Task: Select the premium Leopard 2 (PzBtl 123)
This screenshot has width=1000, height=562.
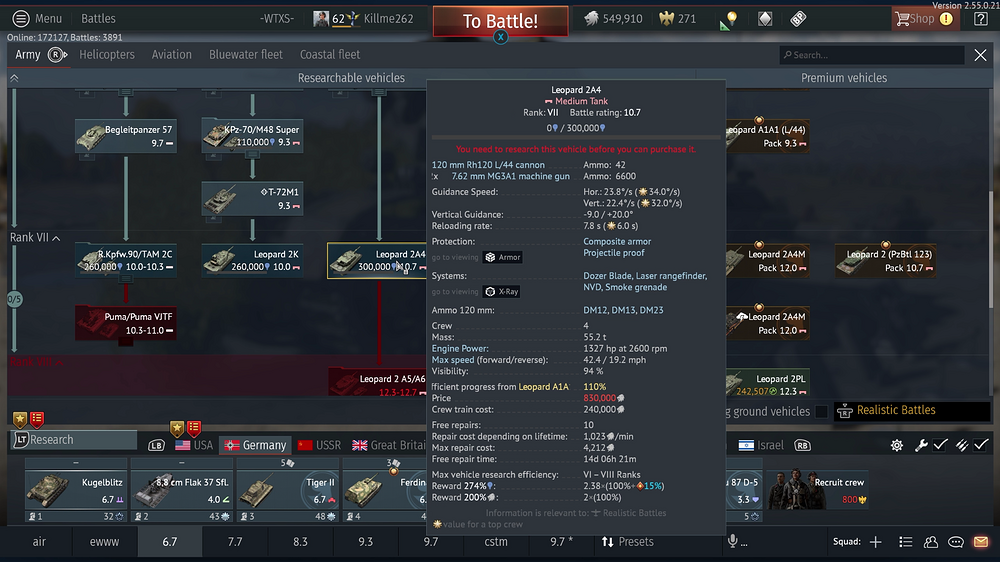Action: pyautogui.click(x=886, y=260)
